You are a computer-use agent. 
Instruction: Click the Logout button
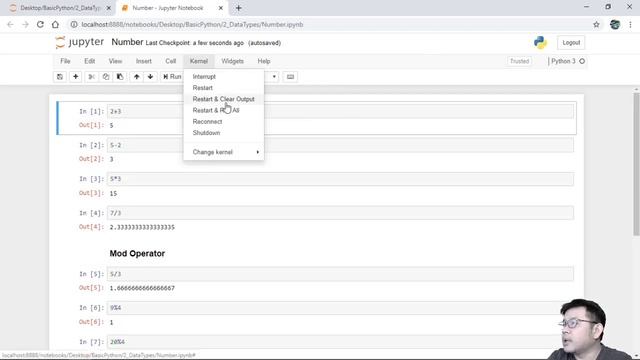[571, 42]
